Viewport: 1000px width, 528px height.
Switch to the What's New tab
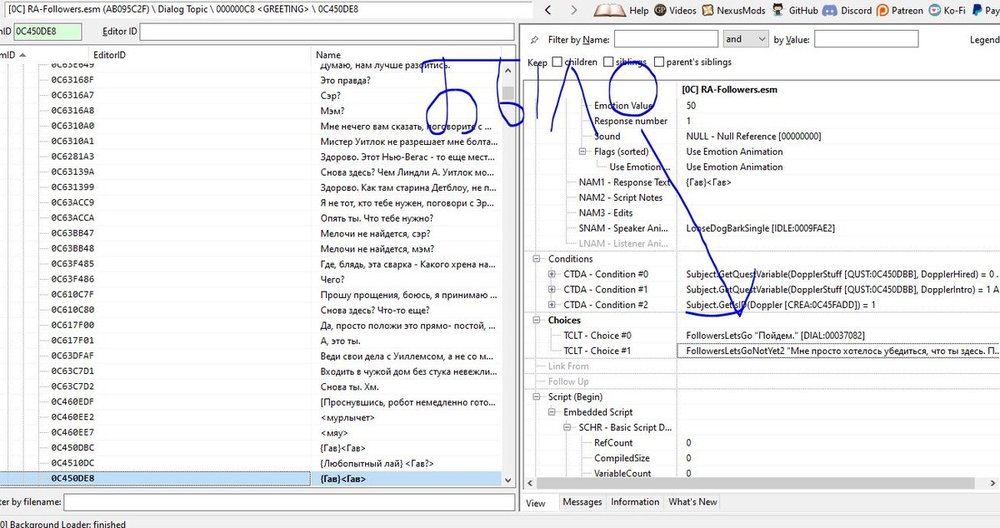pyautogui.click(x=693, y=502)
